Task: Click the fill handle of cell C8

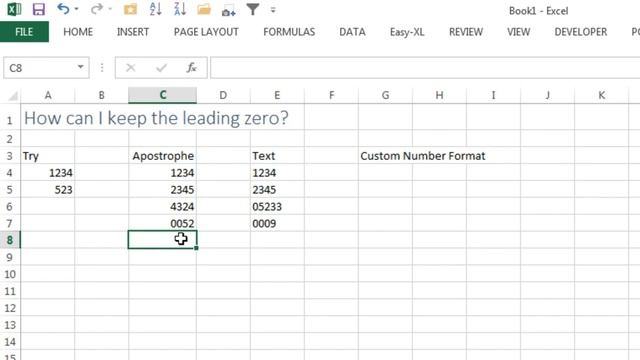Action: (x=196, y=248)
